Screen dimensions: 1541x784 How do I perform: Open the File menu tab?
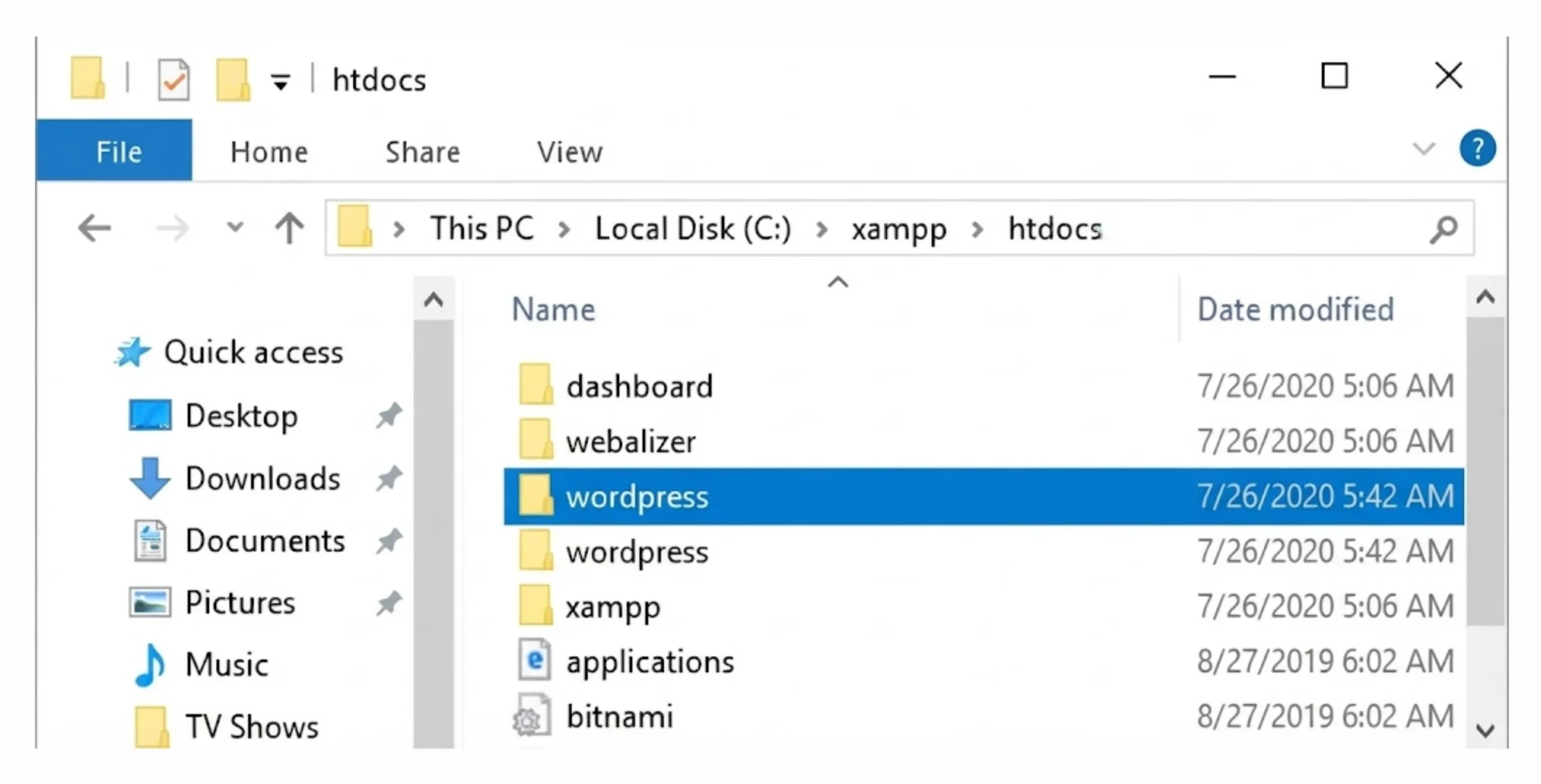tap(114, 150)
